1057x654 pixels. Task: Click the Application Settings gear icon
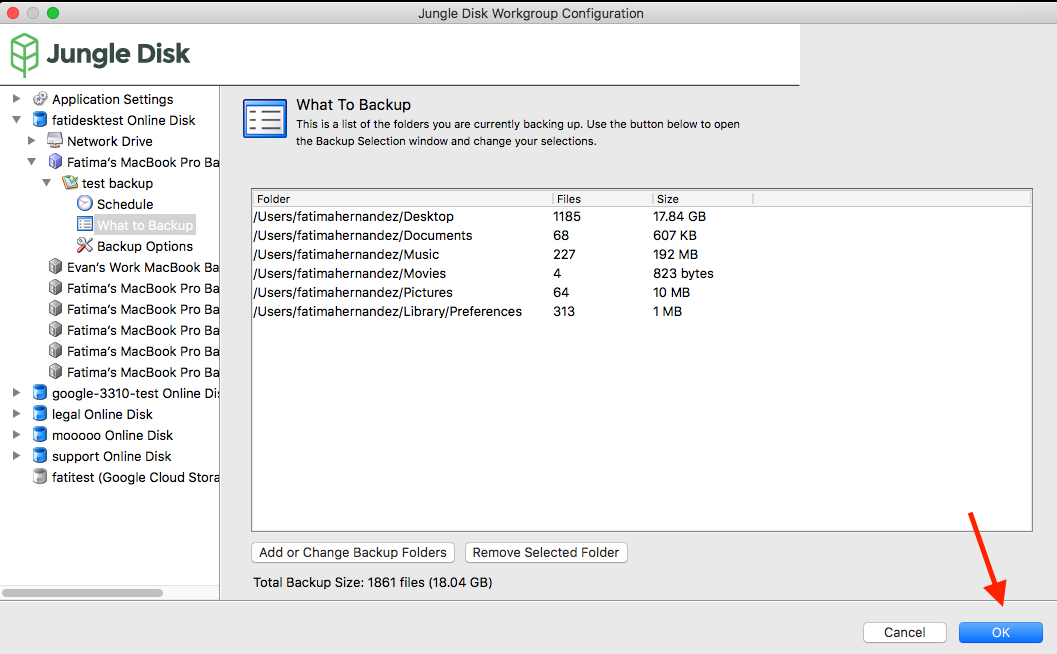(40, 99)
